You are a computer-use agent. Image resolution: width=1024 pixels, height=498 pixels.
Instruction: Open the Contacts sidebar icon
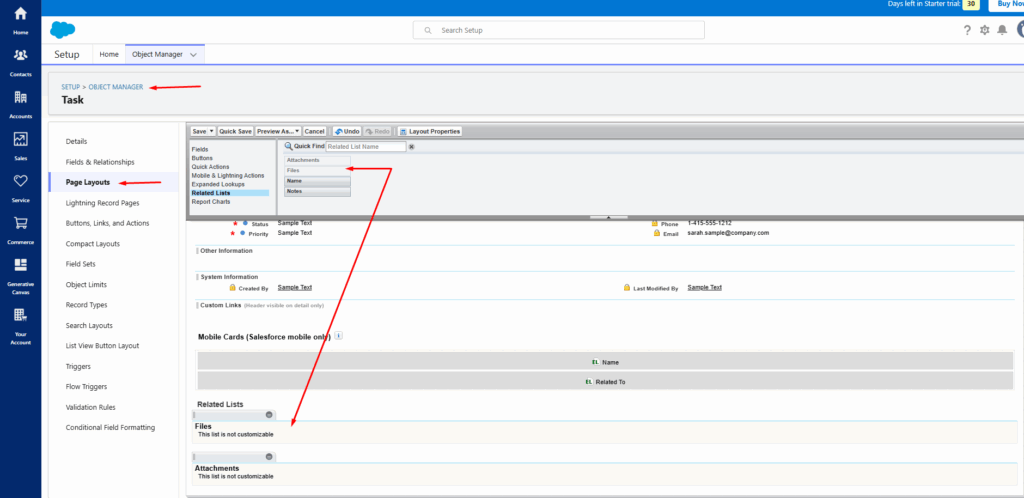coord(20,61)
